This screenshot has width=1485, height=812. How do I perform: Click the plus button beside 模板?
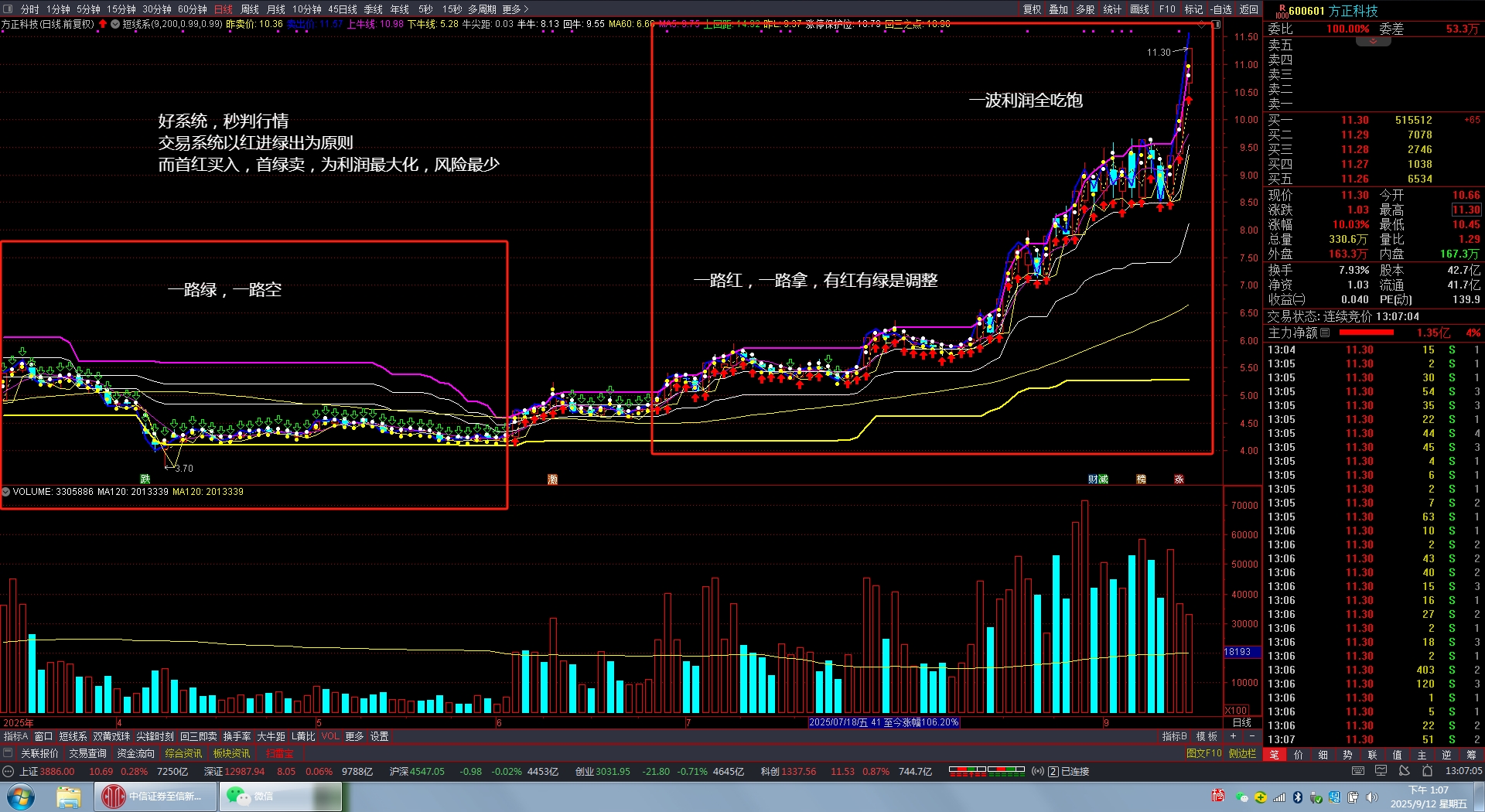pyautogui.click(x=1233, y=736)
